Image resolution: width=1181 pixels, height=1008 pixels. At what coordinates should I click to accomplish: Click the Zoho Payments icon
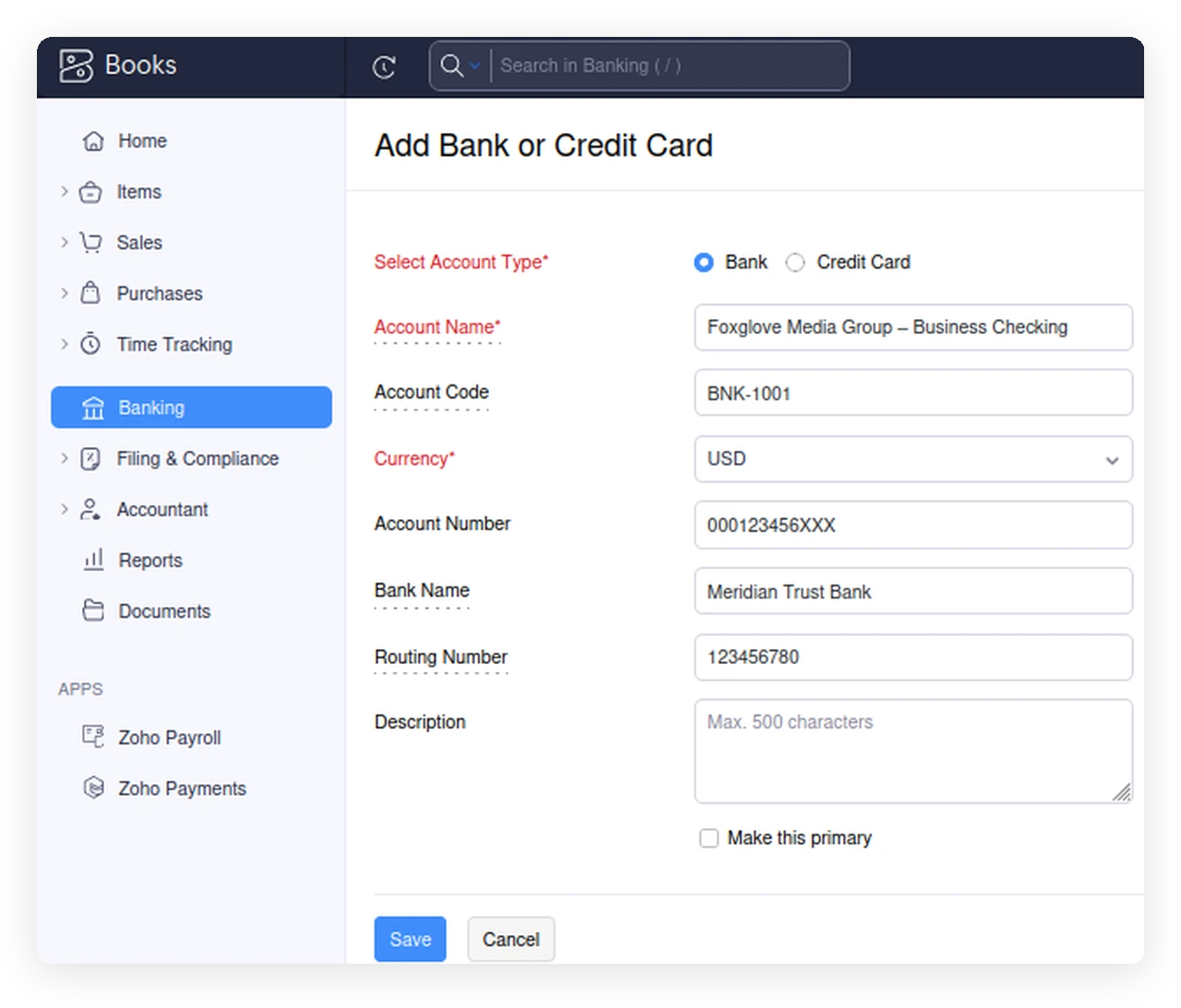93,788
